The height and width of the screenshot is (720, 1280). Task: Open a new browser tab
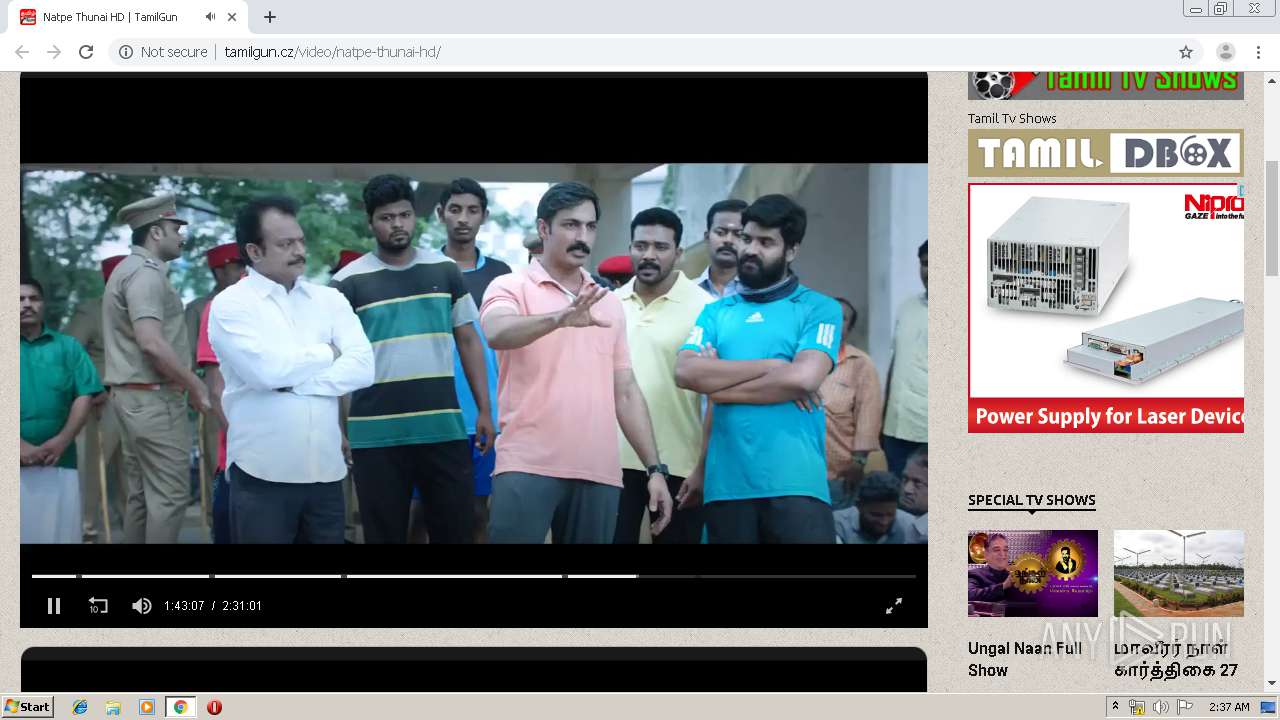270,17
